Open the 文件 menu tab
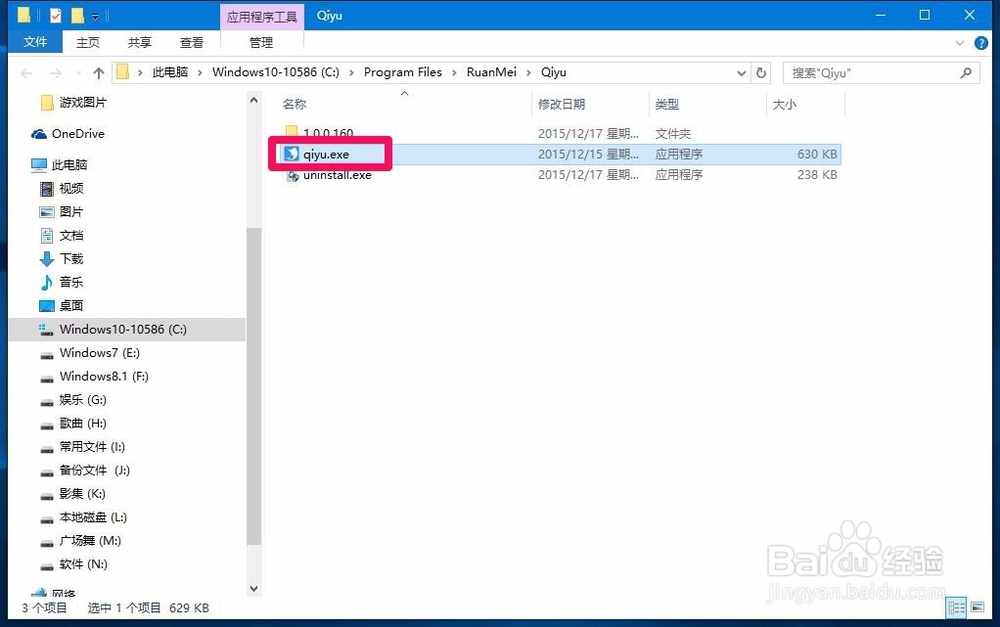 click(35, 42)
